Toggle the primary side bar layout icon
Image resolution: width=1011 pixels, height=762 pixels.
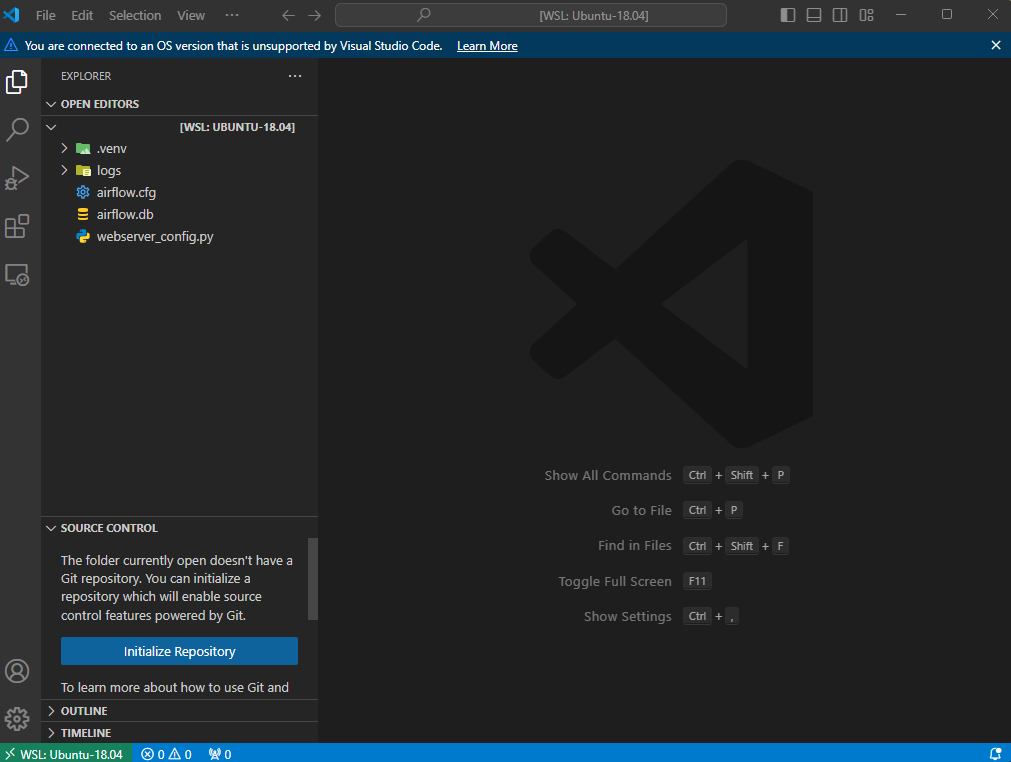(x=788, y=15)
